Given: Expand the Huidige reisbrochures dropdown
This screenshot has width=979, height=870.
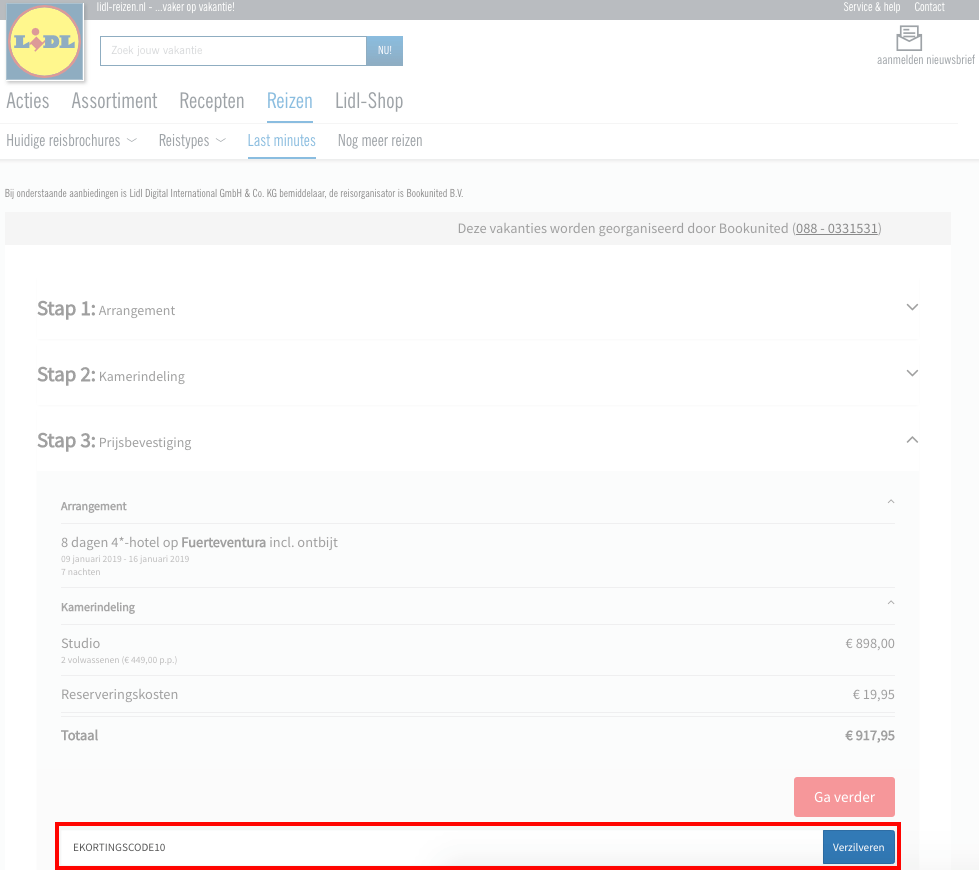Looking at the screenshot, I should coord(71,141).
